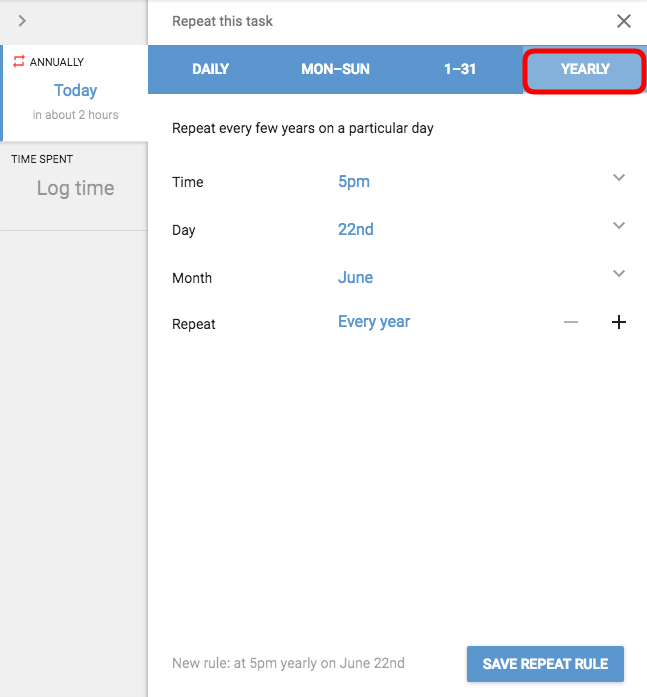Change the 5pm time value
Viewport: 647px width, 697px height.
point(354,181)
